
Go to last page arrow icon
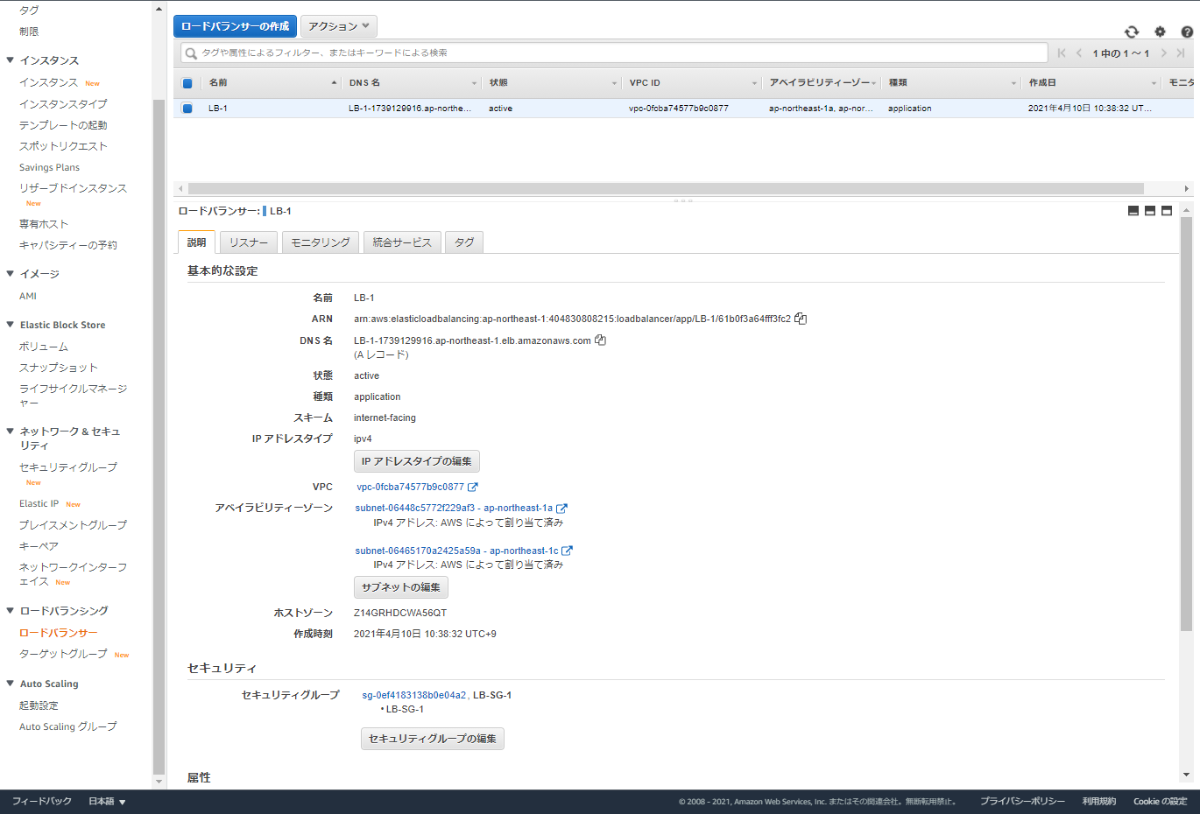pos(1182,53)
